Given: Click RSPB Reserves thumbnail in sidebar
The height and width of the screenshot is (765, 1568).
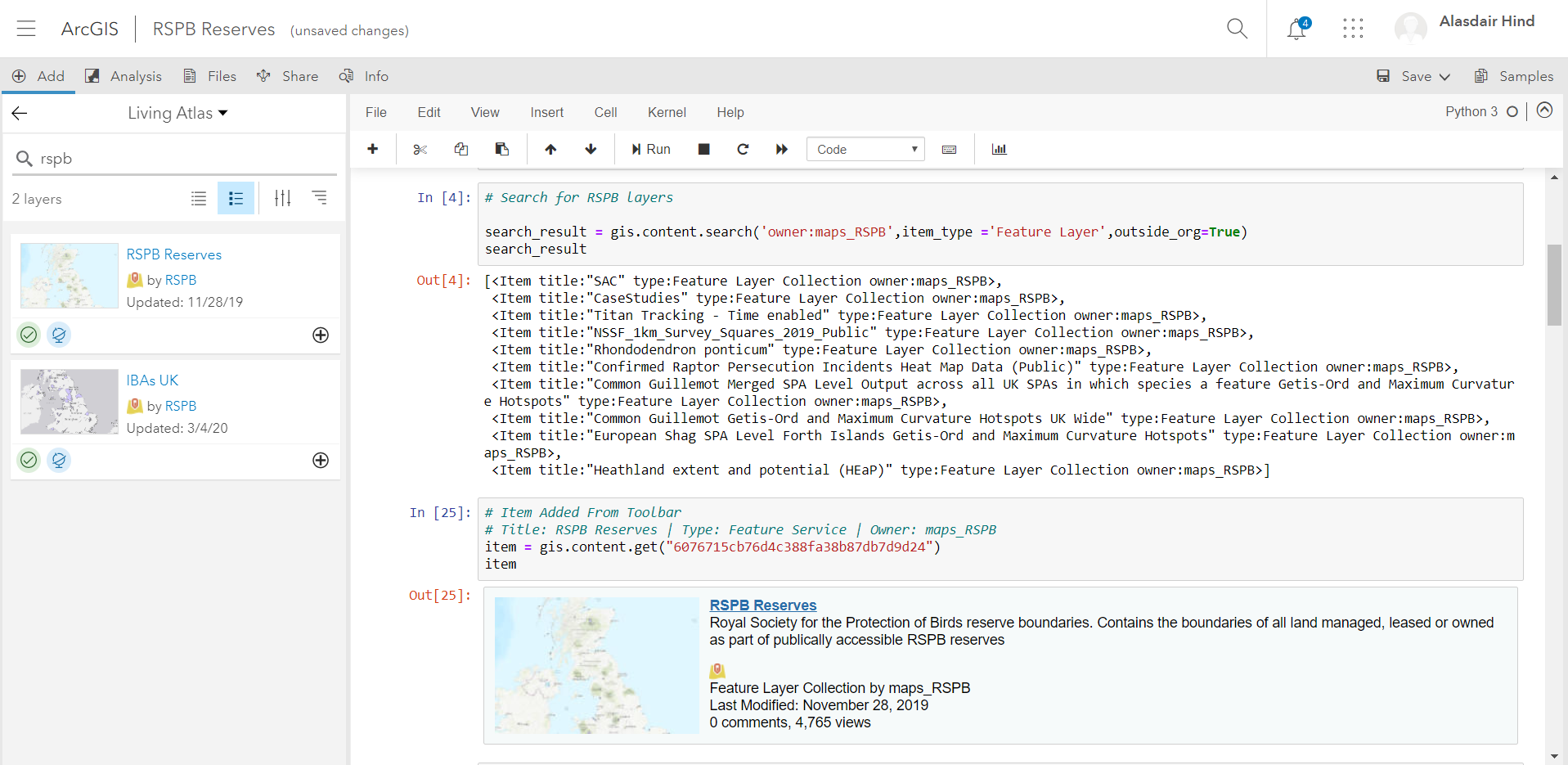Looking at the screenshot, I should coord(70,276).
